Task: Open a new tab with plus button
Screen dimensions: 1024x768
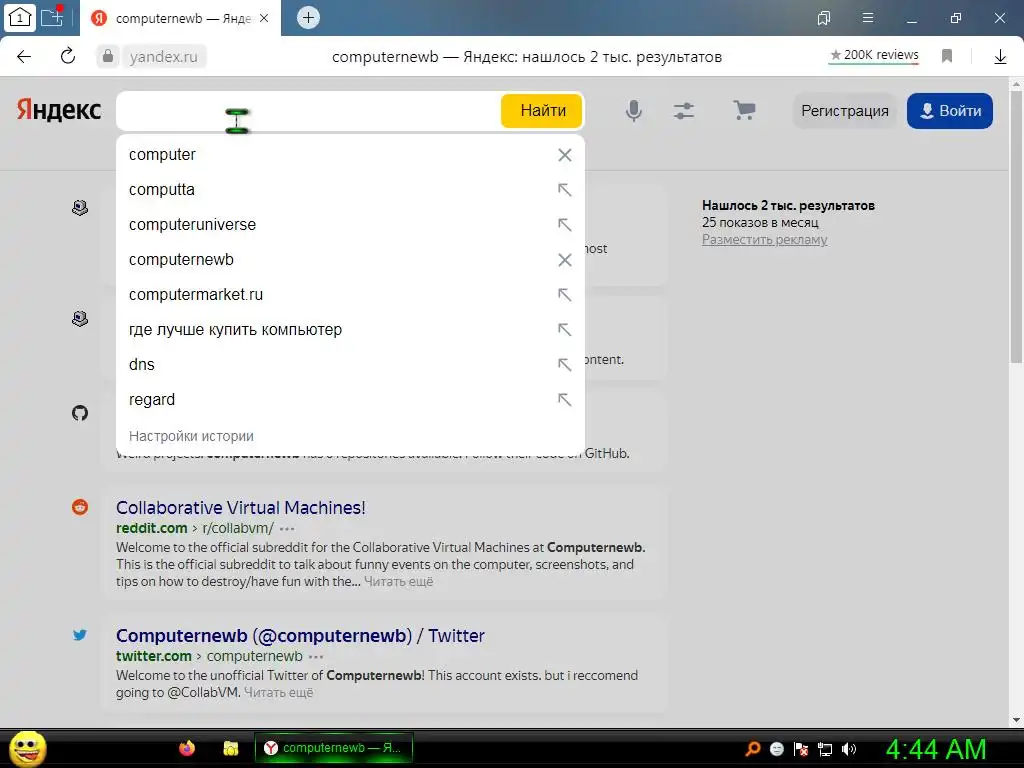Action: point(308,18)
